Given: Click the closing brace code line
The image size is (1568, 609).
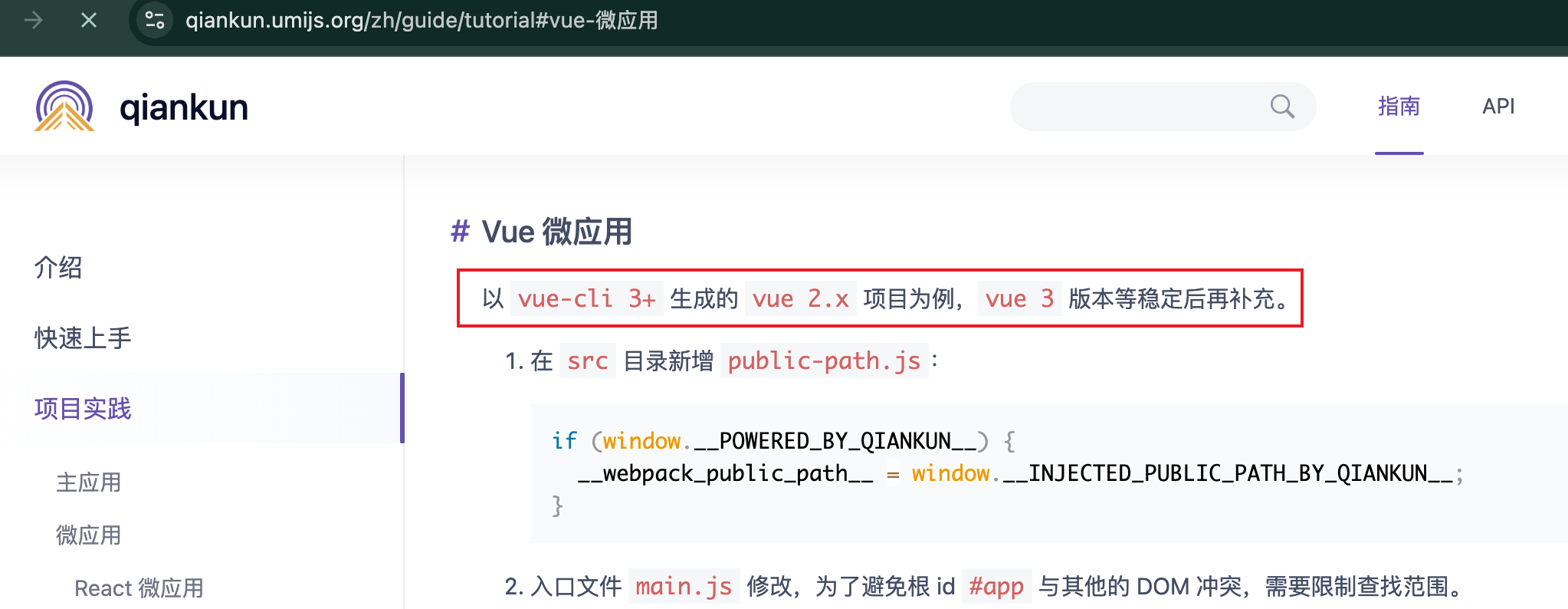Looking at the screenshot, I should pyautogui.click(x=558, y=506).
